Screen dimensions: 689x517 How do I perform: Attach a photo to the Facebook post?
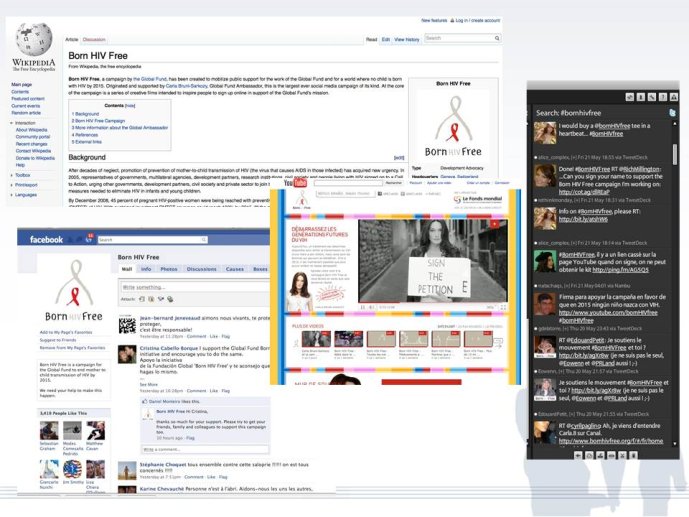pos(141,299)
